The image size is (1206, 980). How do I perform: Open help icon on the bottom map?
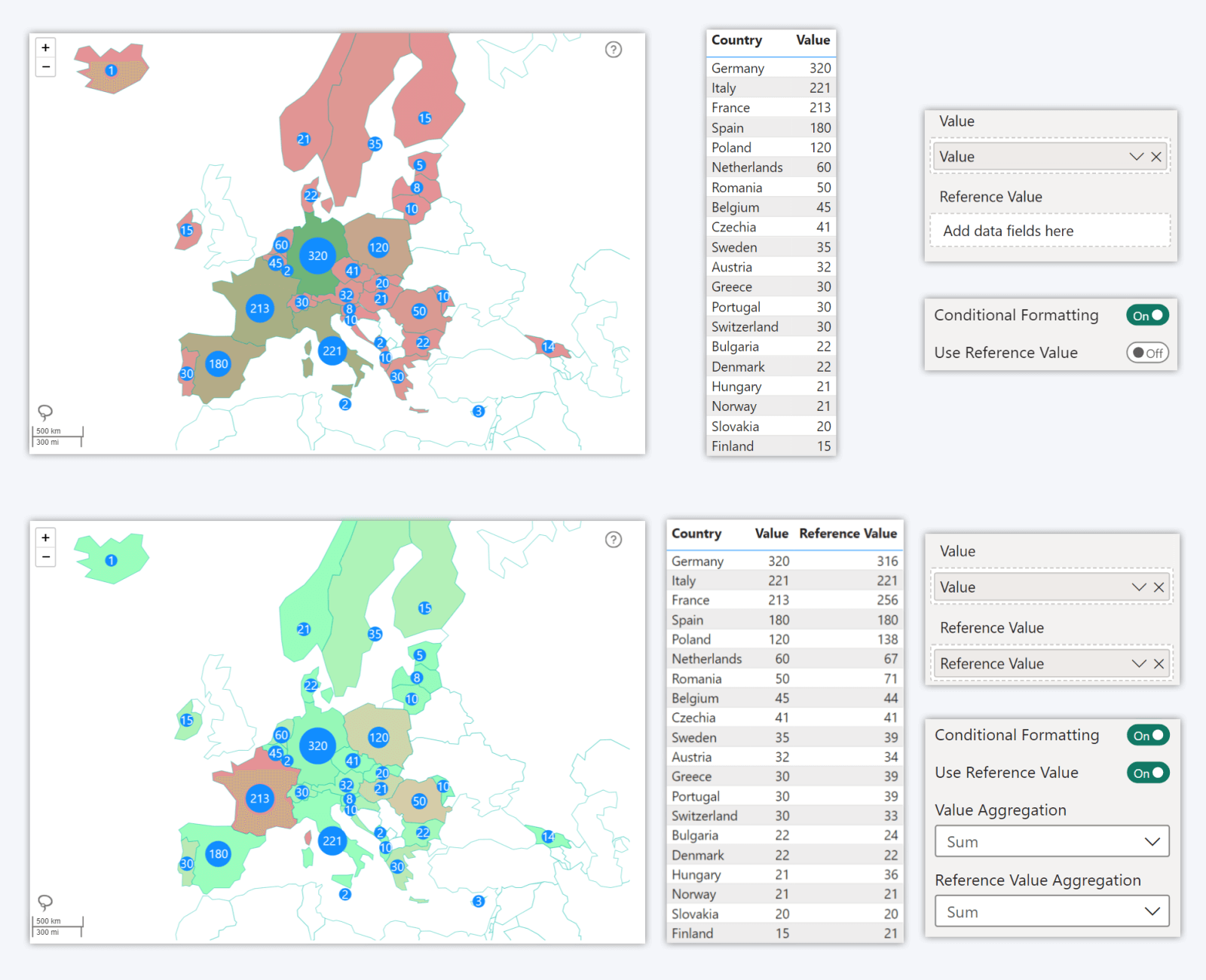coord(614,540)
